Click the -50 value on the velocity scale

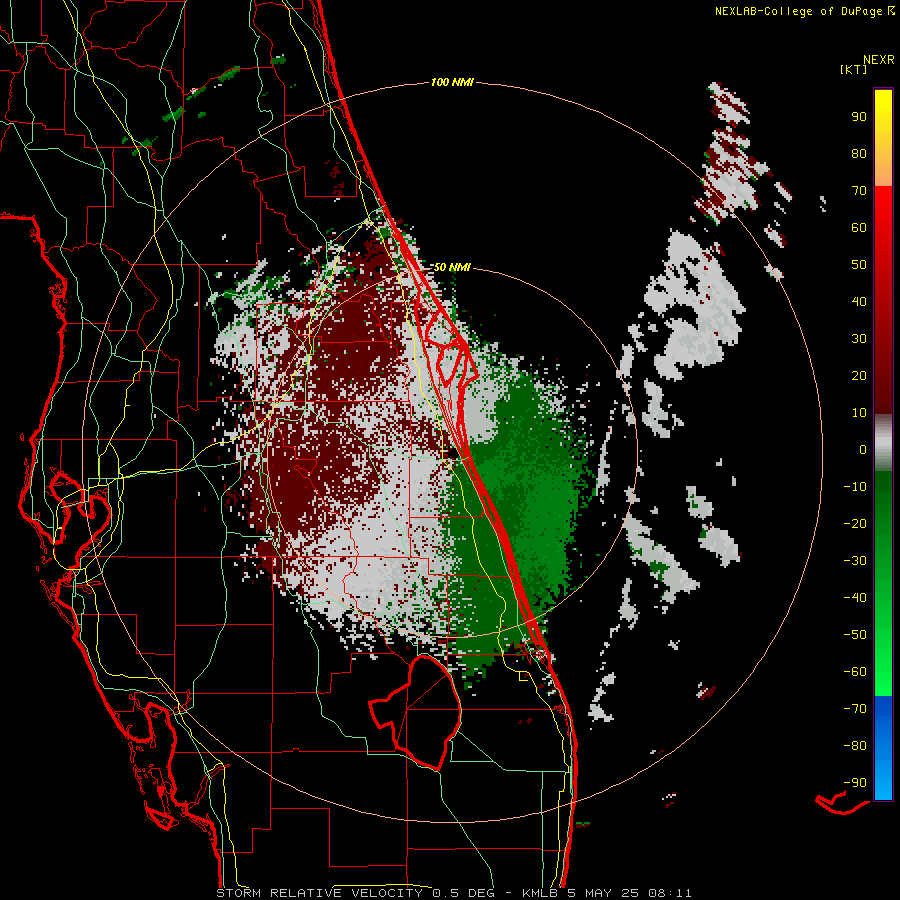click(855, 635)
